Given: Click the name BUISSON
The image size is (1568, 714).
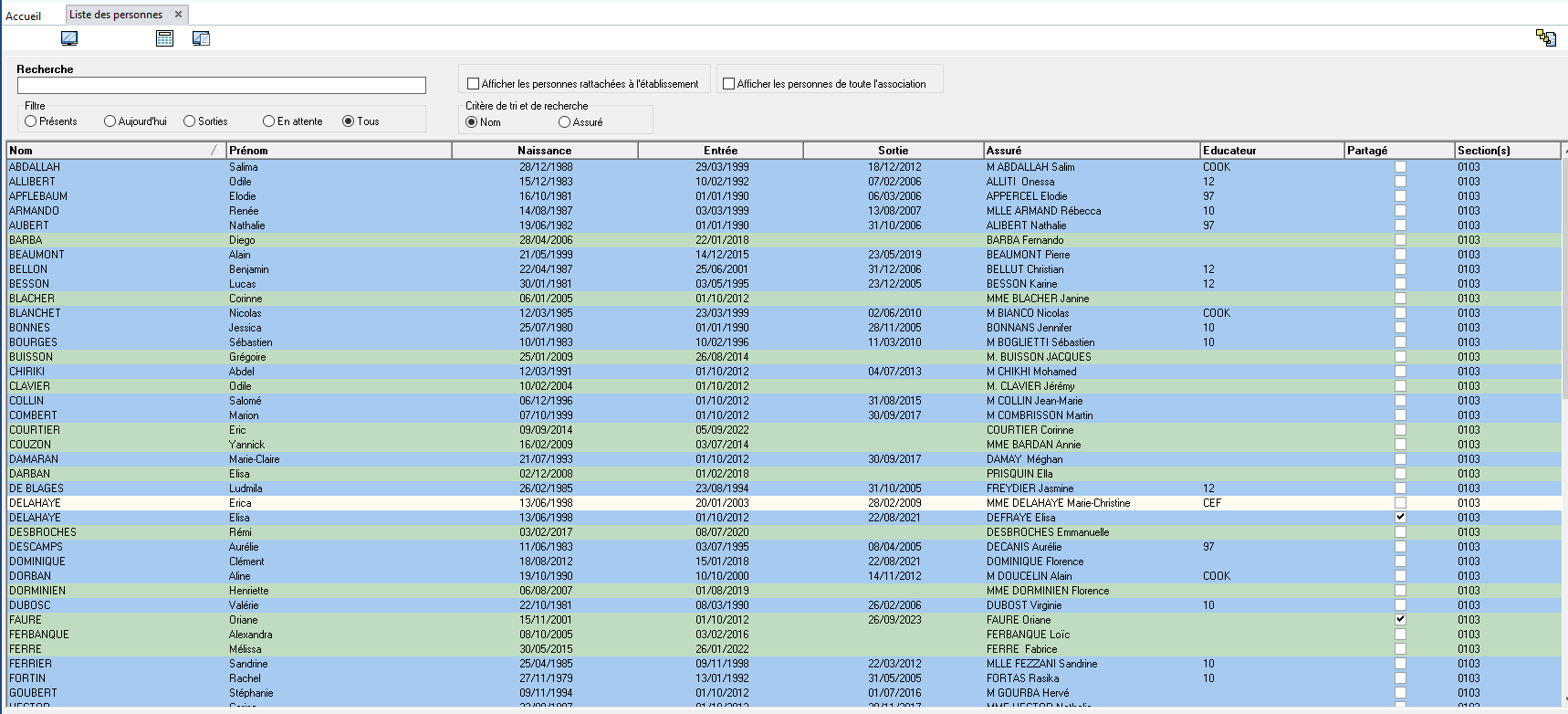Looking at the screenshot, I should pyautogui.click(x=31, y=357).
